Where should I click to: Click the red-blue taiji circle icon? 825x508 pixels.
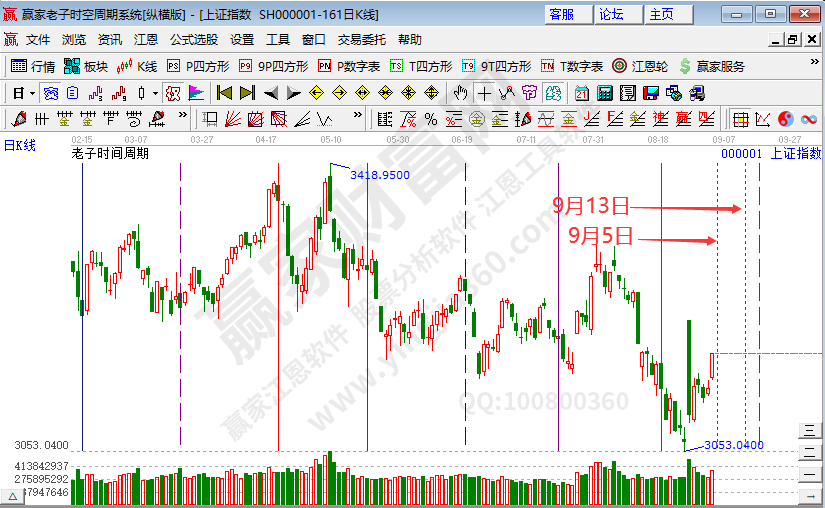click(785, 119)
